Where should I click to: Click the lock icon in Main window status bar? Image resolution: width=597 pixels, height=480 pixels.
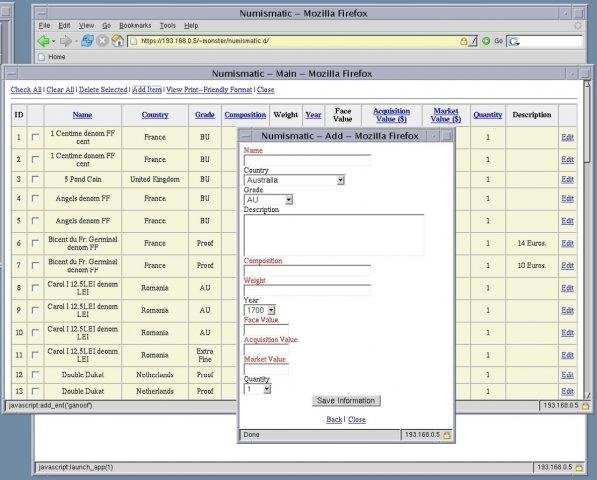point(586,406)
